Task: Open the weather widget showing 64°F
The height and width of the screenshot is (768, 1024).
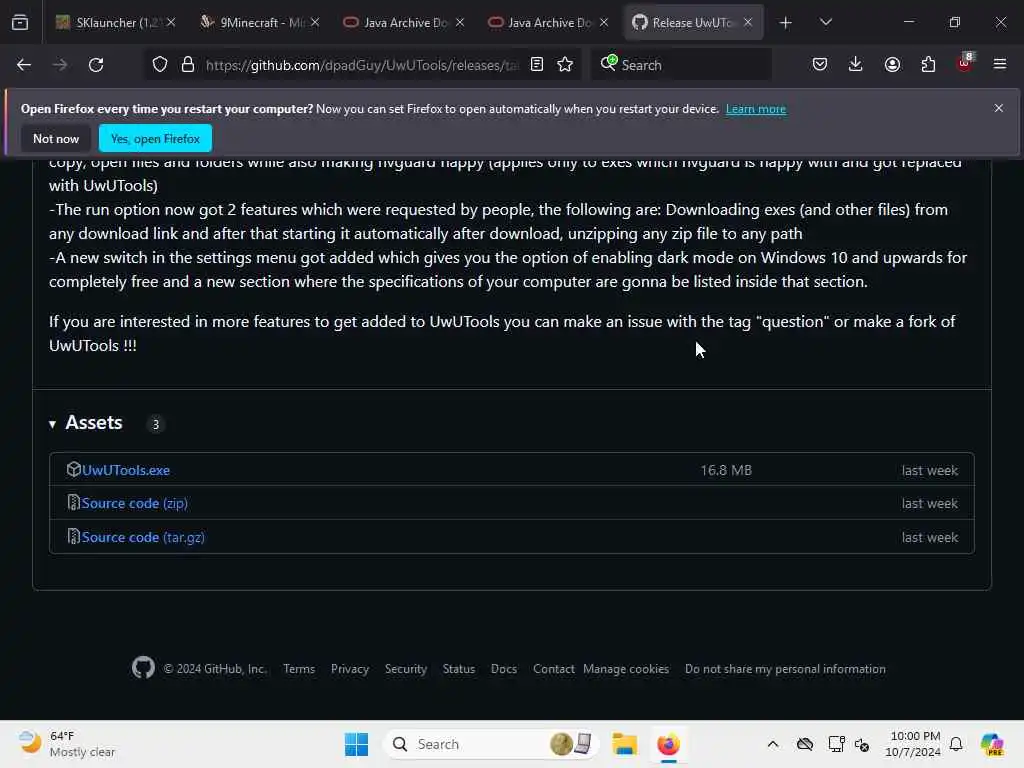Action: 67,744
